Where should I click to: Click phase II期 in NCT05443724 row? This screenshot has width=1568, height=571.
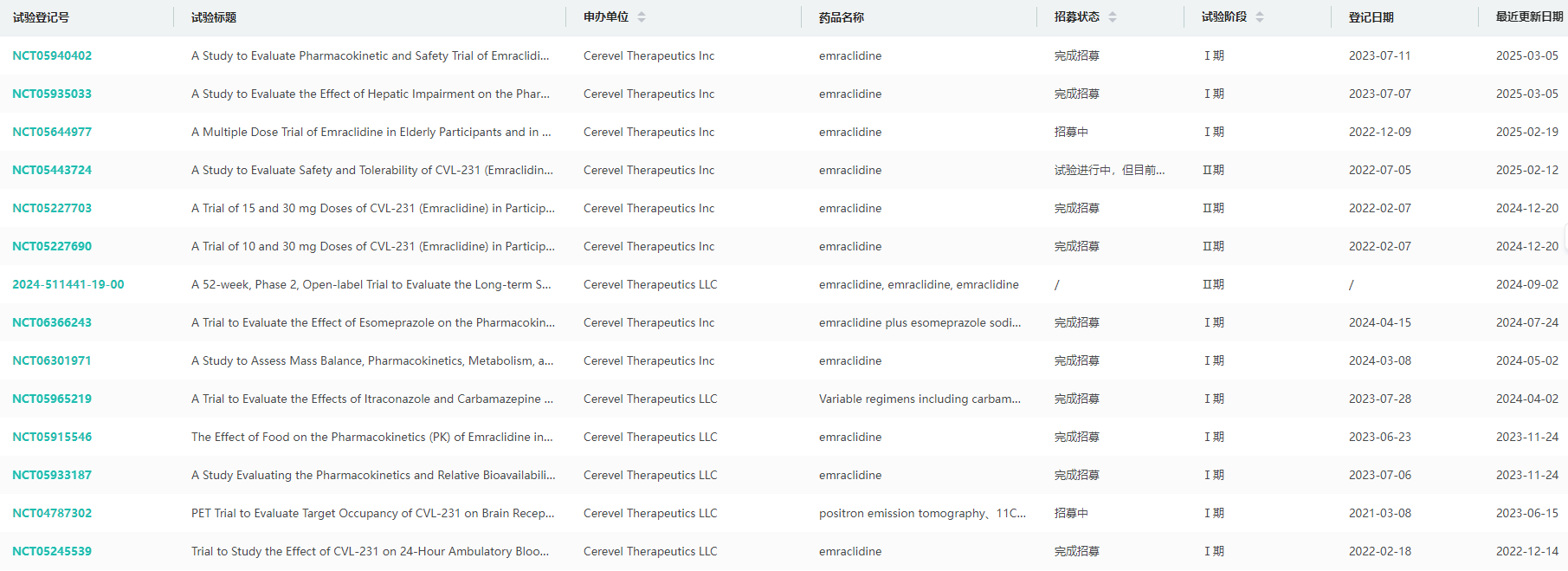[x=1213, y=170]
